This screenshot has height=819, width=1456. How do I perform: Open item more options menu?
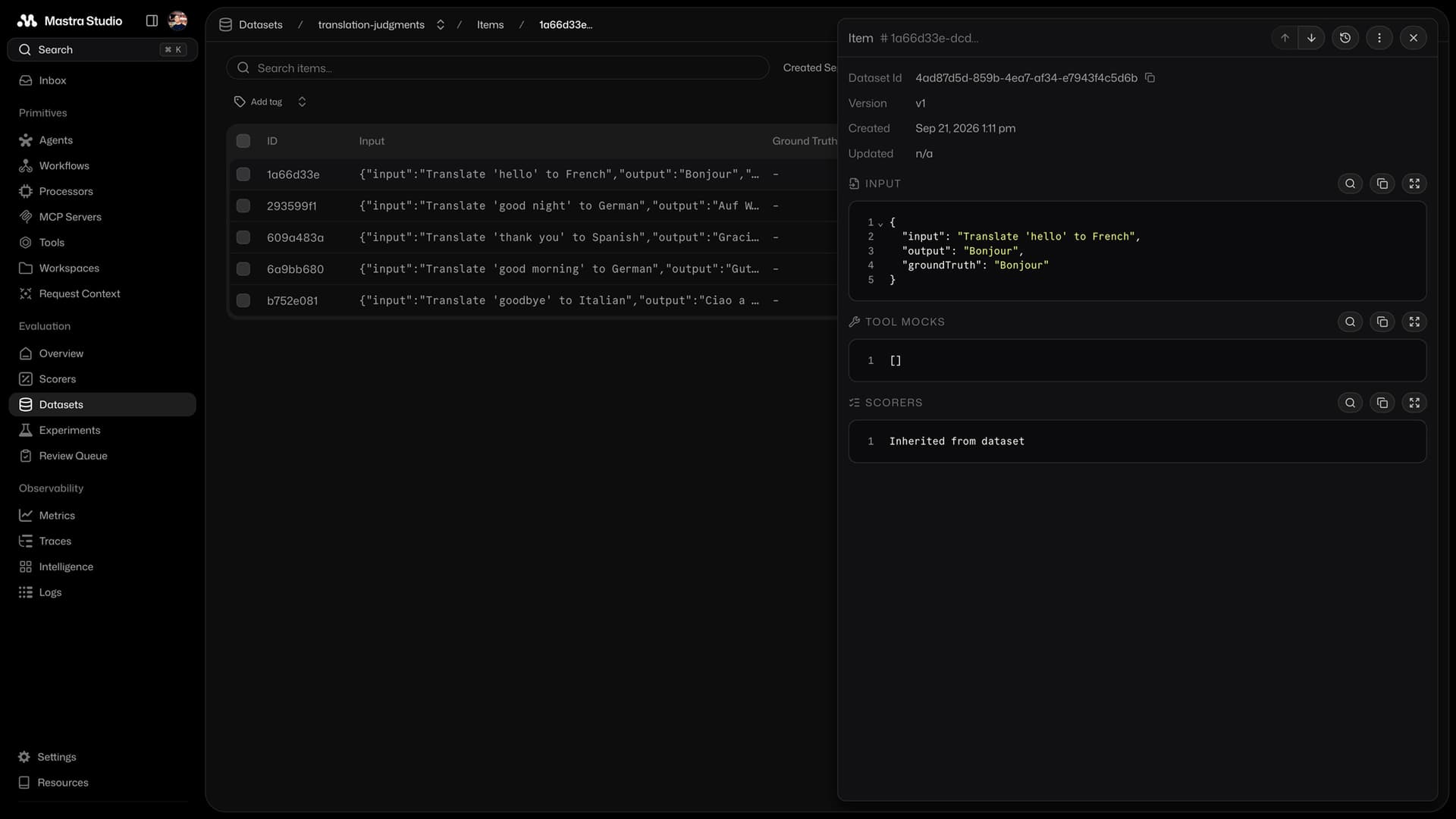coord(1379,38)
